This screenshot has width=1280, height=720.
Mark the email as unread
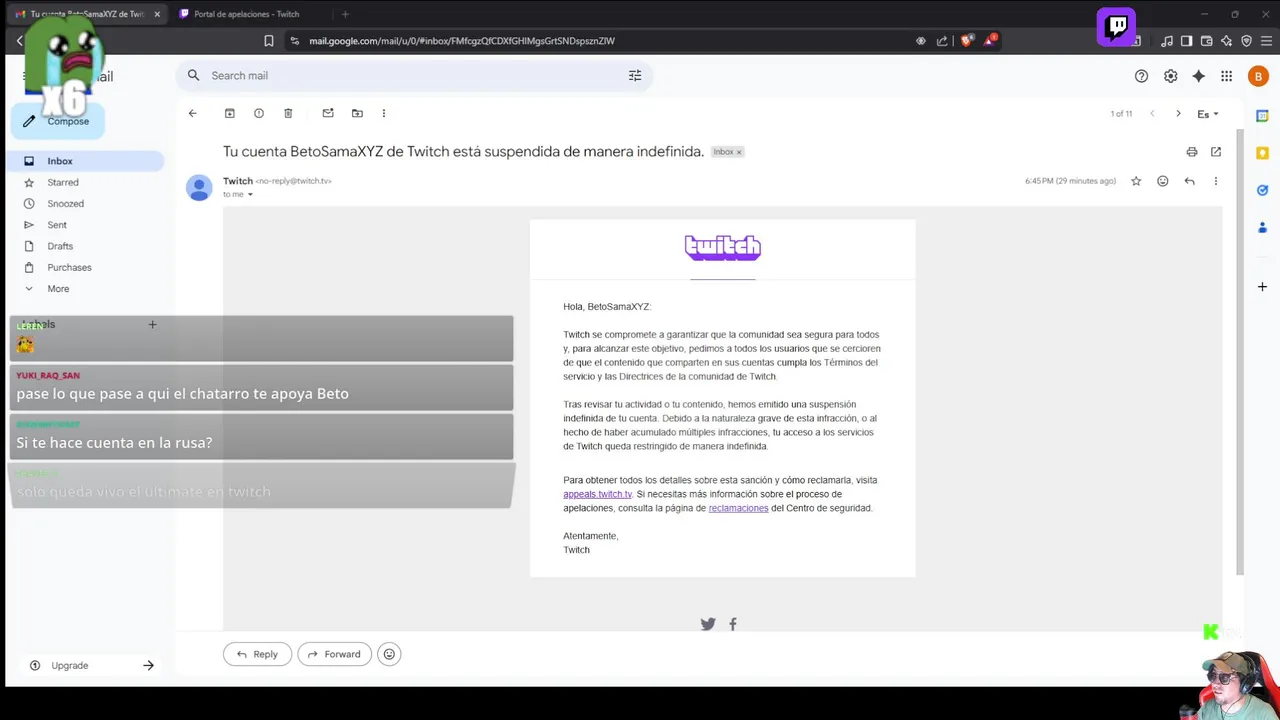(327, 113)
